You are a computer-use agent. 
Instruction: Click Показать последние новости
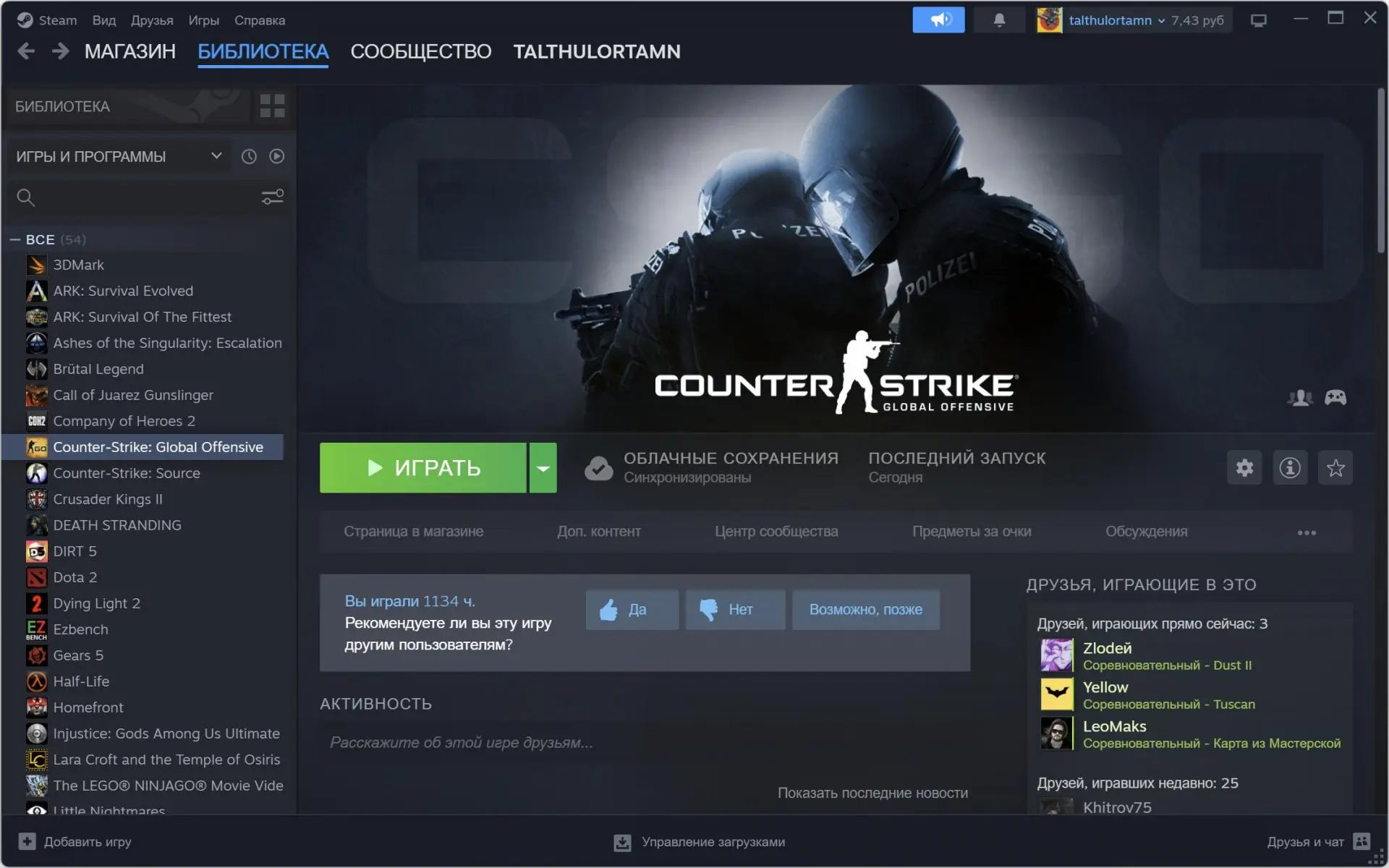point(872,793)
